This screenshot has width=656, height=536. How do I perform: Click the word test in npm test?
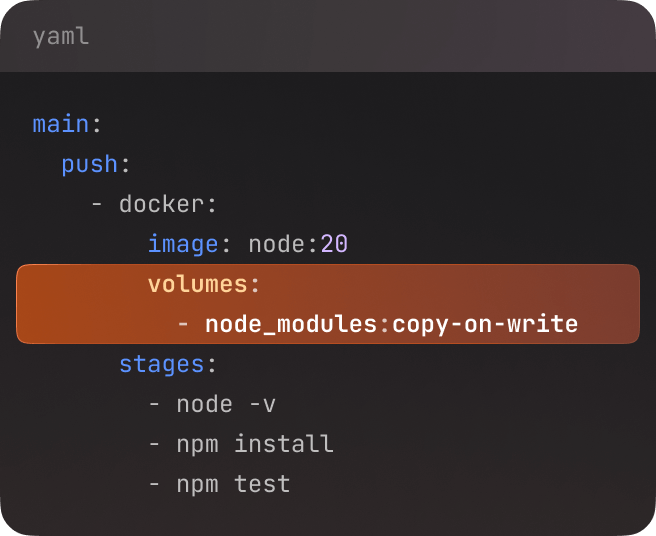tap(262, 484)
